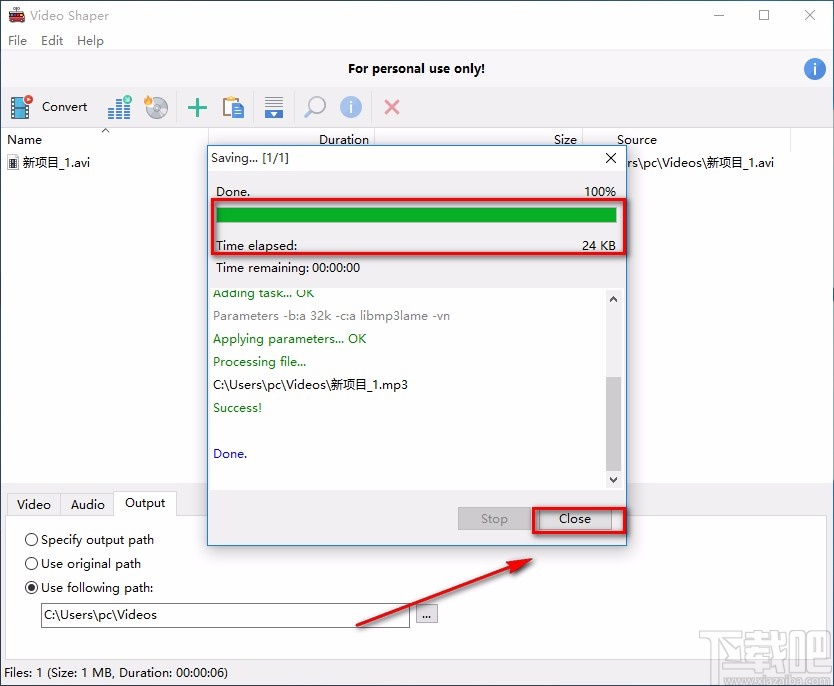The width and height of the screenshot is (834, 686).
Task: Click the 100% progress label
Action: [599, 191]
